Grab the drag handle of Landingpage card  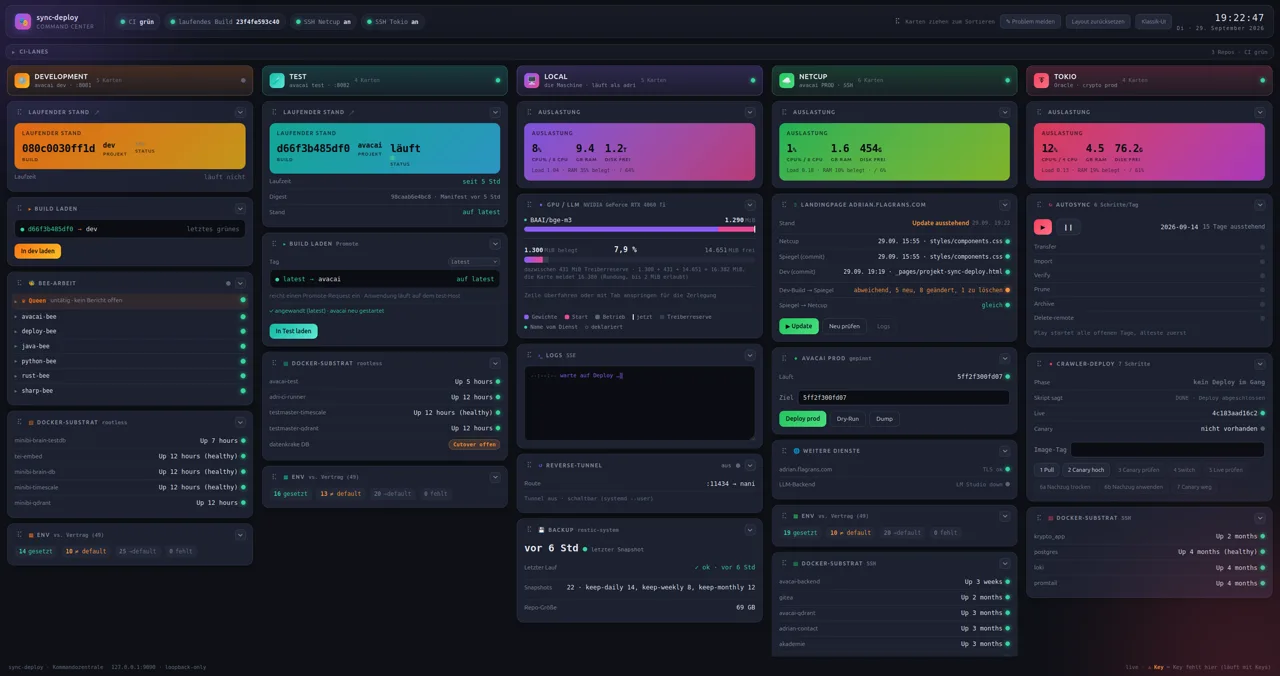[785, 204]
